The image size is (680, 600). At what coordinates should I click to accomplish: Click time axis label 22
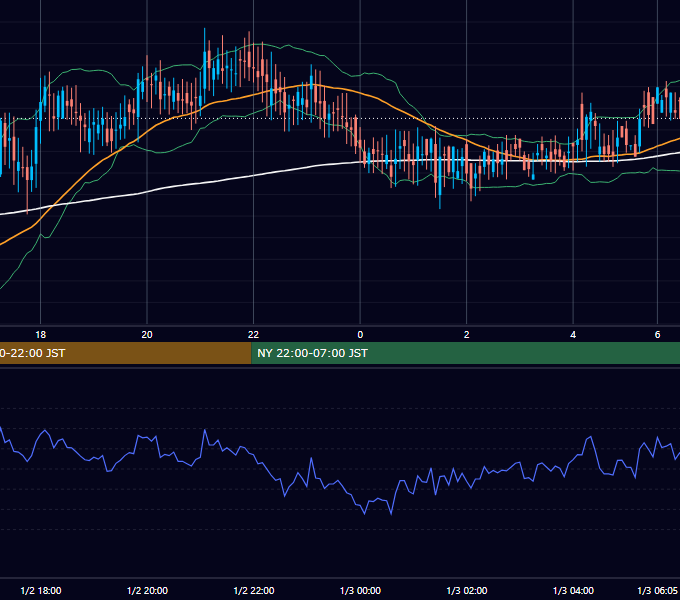tap(253, 335)
